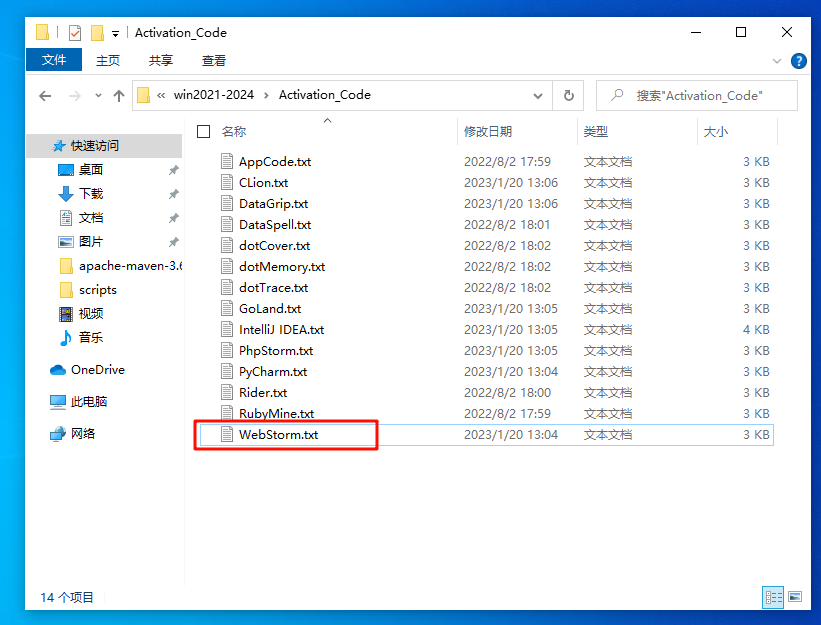This screenshot has width=821, height=625.
Task: Click the text file icon beside Rider.txt
Action: [227, 392]
